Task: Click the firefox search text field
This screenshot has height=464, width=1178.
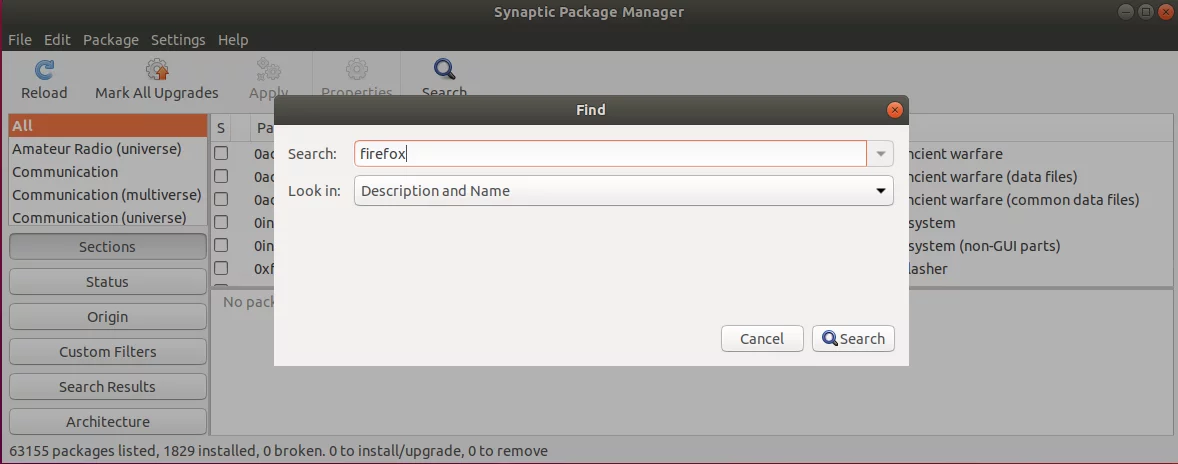Action: coord(610,154)
